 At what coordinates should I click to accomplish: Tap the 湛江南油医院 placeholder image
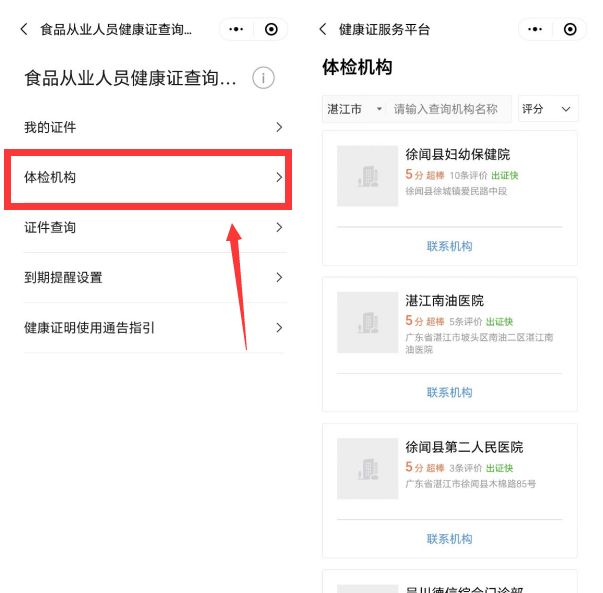point(367,322)
